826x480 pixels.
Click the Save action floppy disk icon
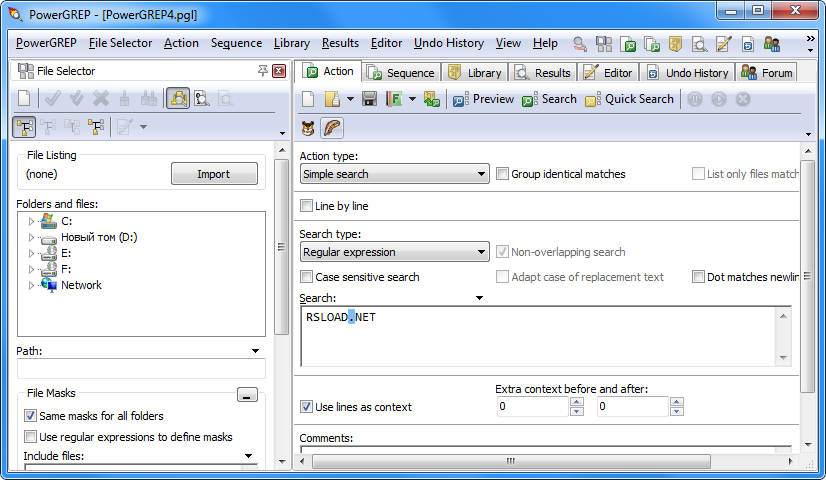click(x=369, y=99)
